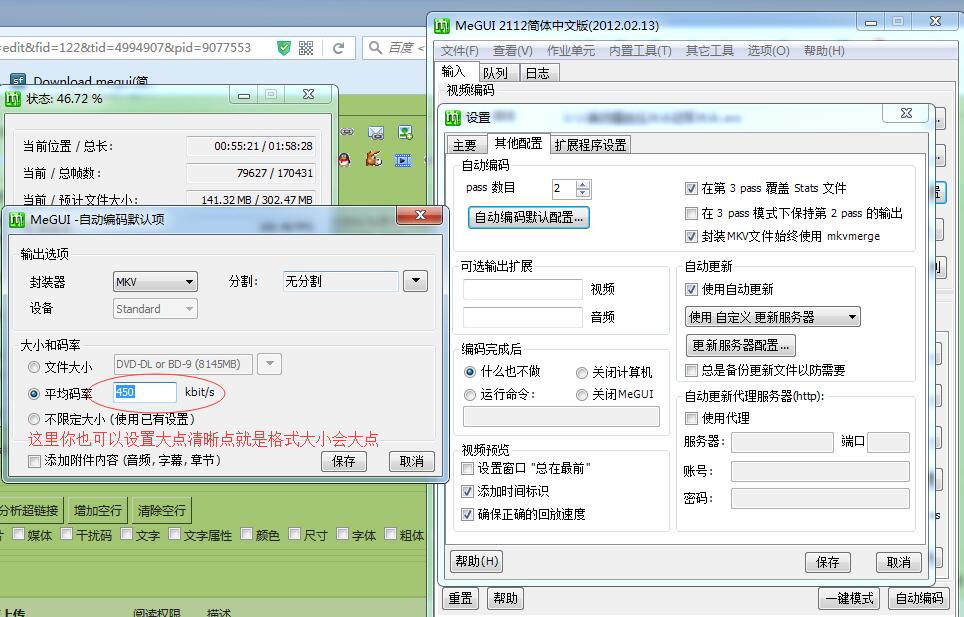The image size is (964, 617).
Task: Click the QR code icon in address bar
Action: [x=306, y=48]
